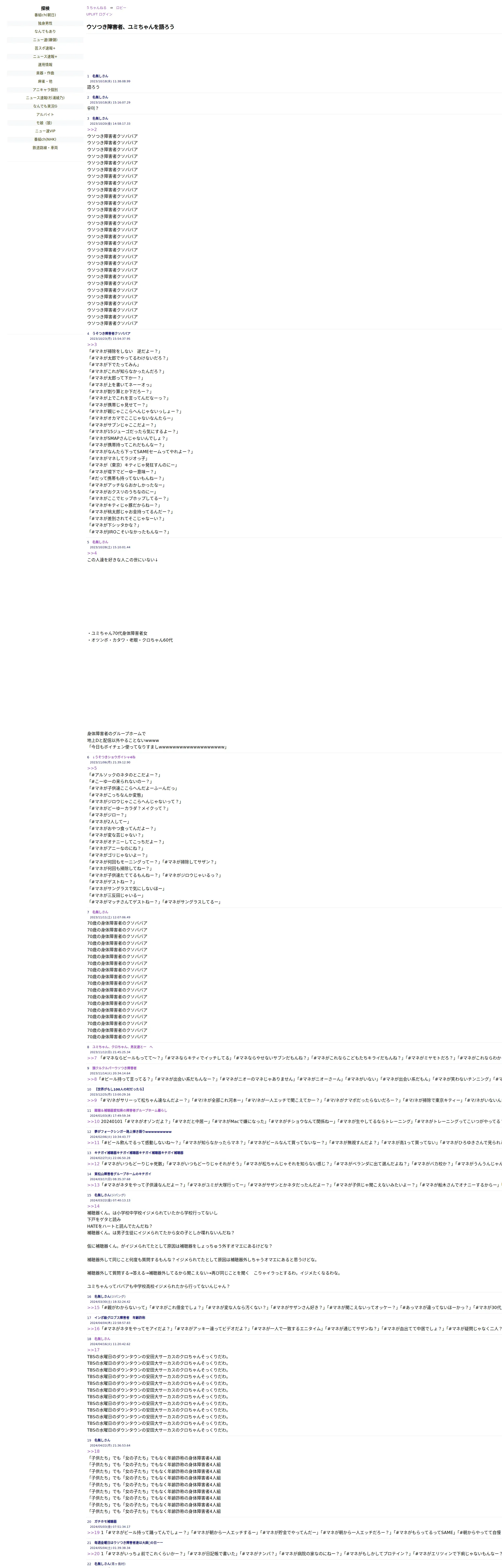502x1568 pixels.
Task: Follow the >>2 reply anchor
Action: point(92,130)
